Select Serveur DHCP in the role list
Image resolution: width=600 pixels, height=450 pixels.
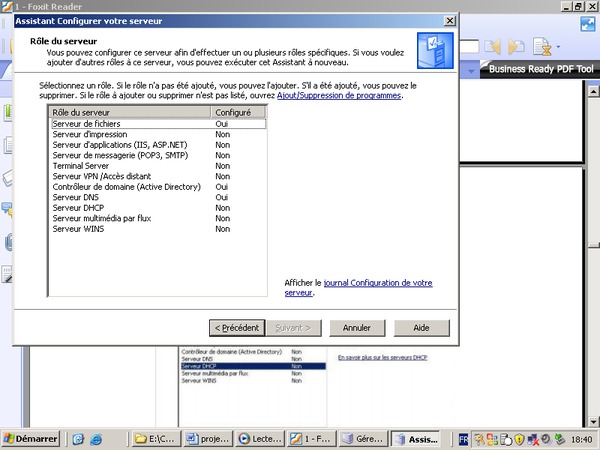[x=78, y=208]
